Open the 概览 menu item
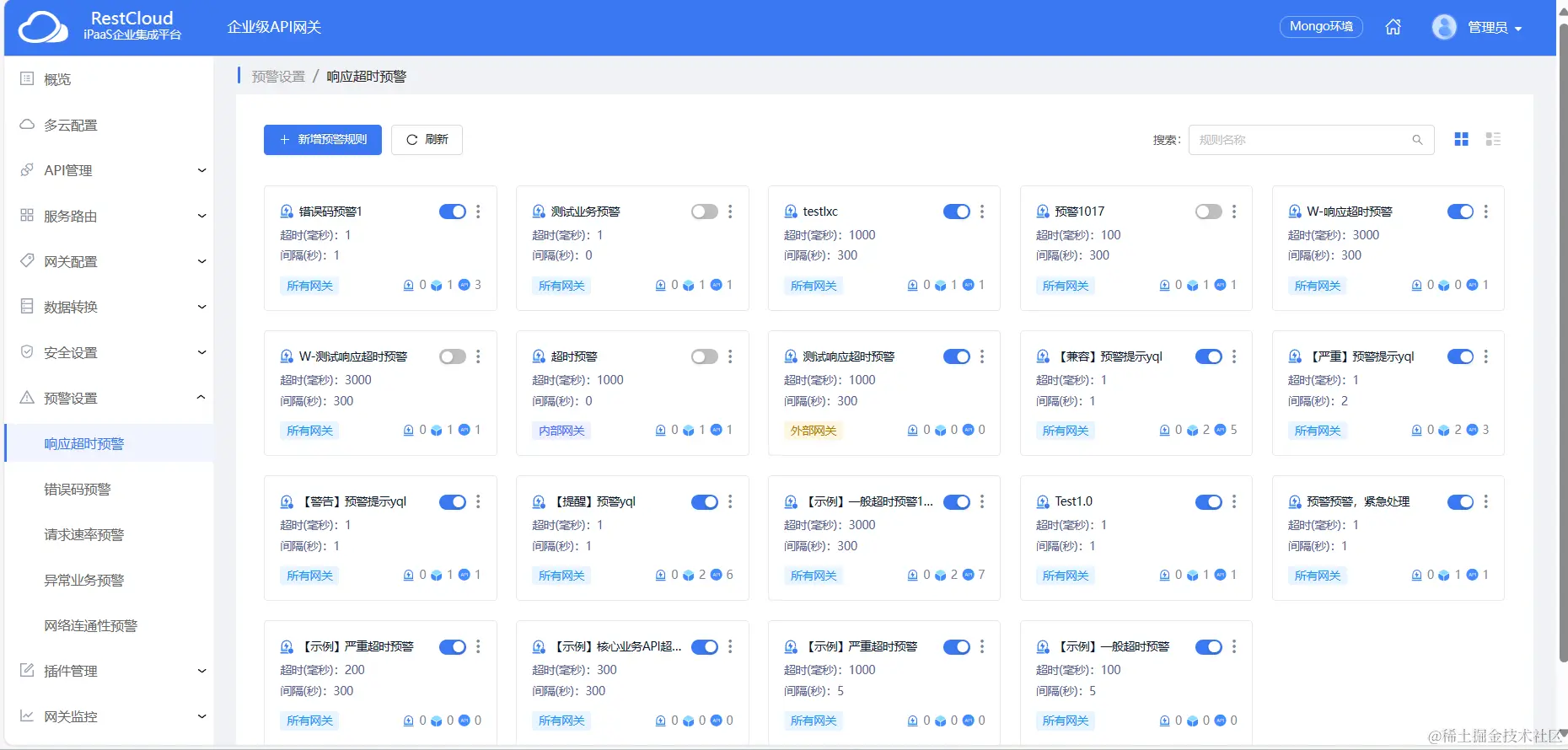The height and width of the screenshot is (750, 1568). tap(109, 79)
